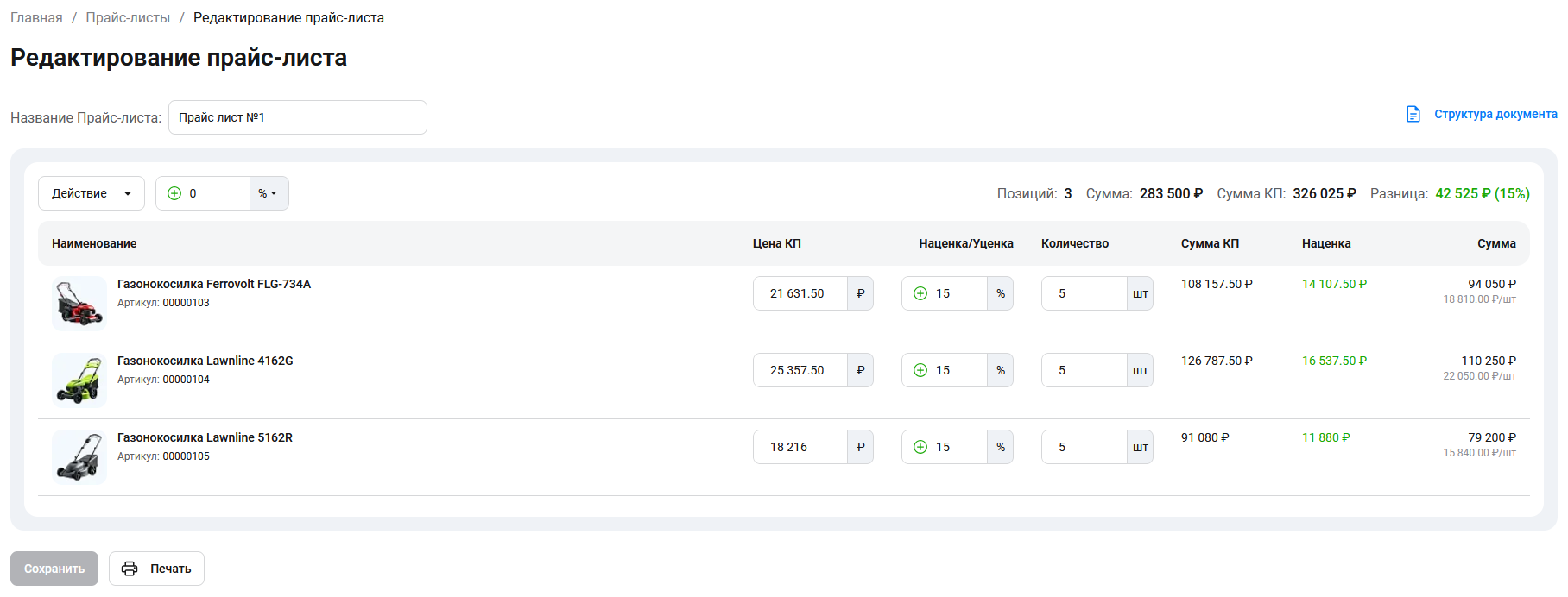Click the printer icon in Печать button
The height and width of the screenshot is (597, 1568).
click(x=130, y=569)
